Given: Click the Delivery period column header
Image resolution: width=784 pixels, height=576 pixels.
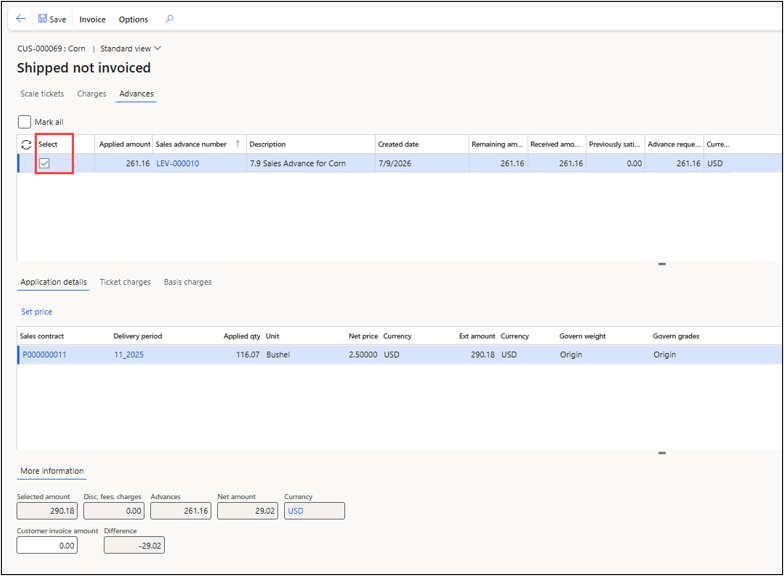Looking at the screenshot, I should tap(138, 336).
